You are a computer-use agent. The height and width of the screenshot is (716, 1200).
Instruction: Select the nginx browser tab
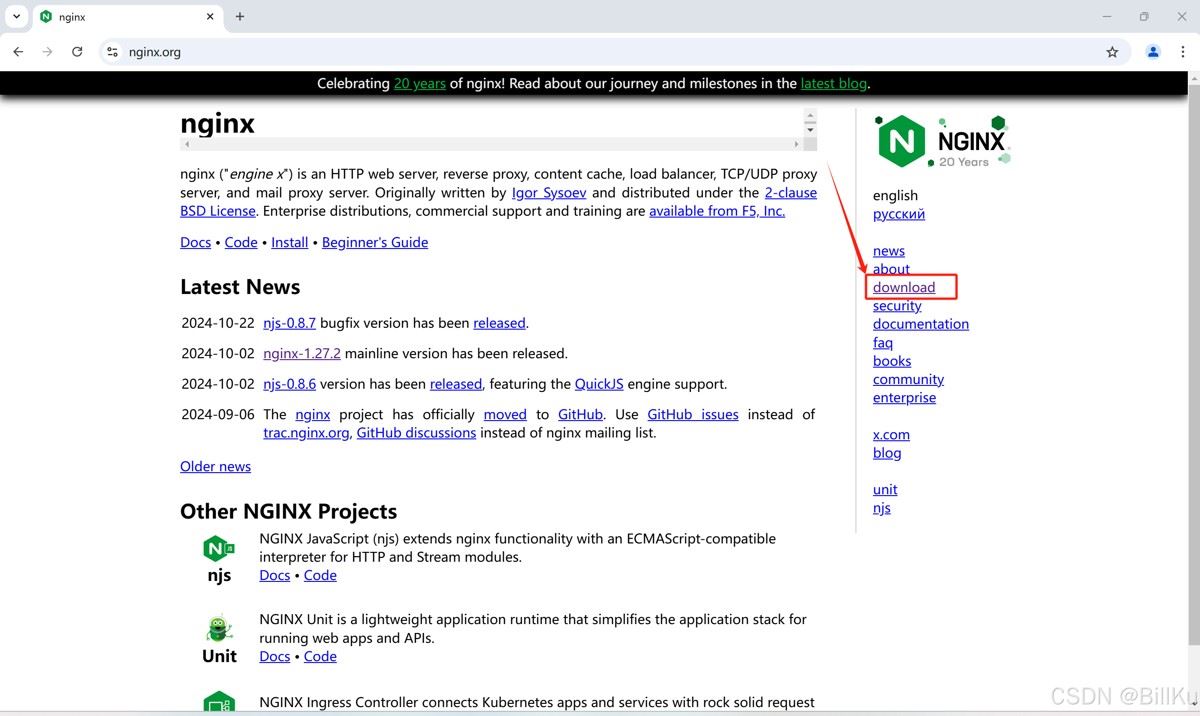125,17
